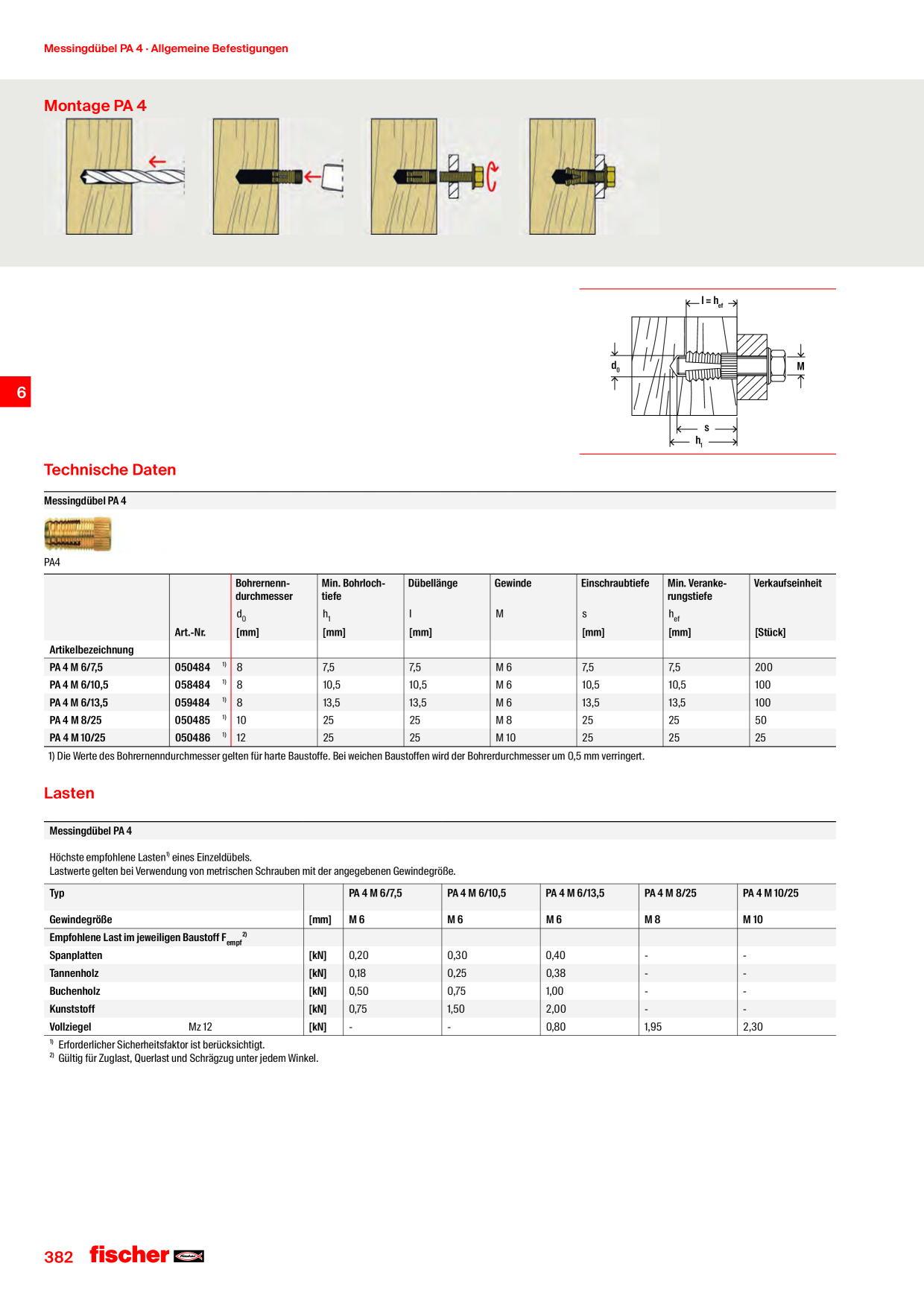Click Buchenholz load value 0,50
The height and width of the screenshot is (1307, 924).
tap(358, 991)
